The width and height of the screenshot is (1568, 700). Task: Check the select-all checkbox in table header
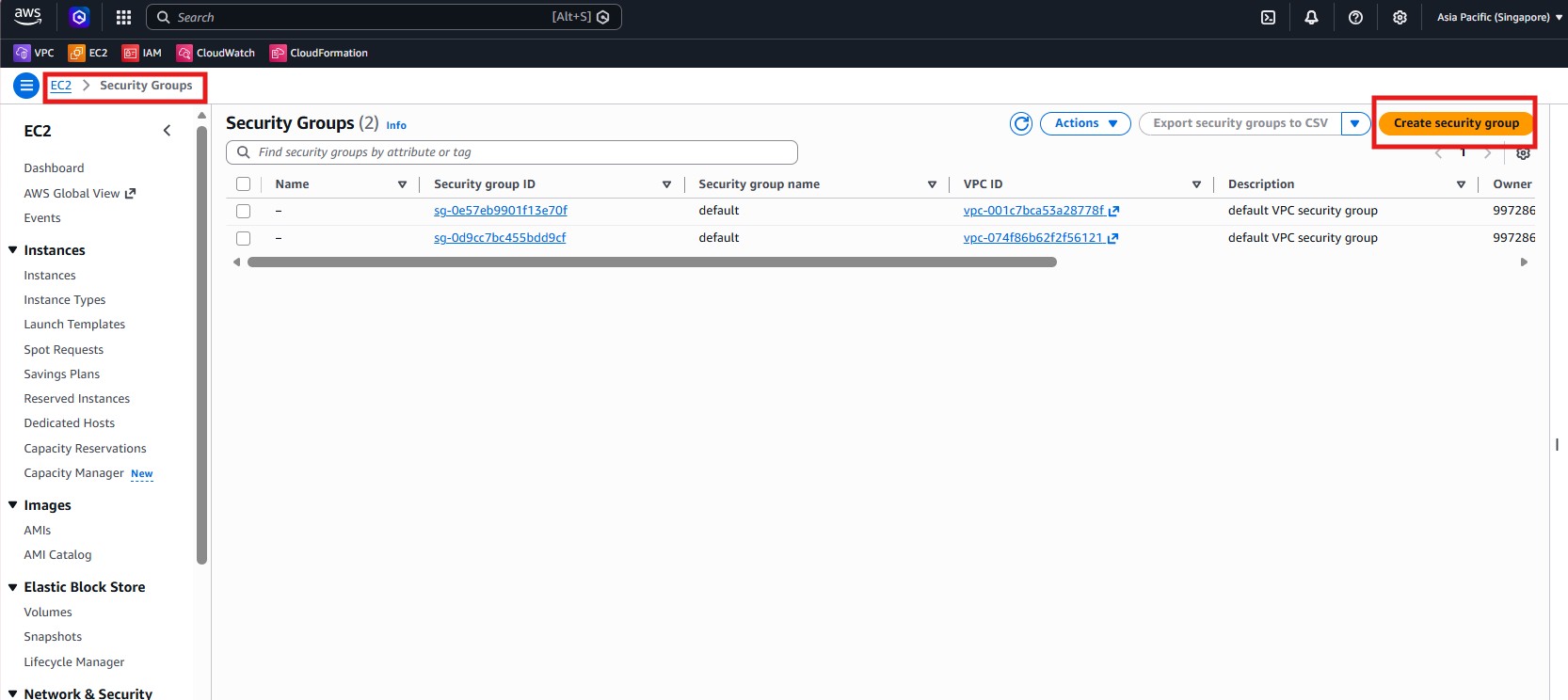244,184
